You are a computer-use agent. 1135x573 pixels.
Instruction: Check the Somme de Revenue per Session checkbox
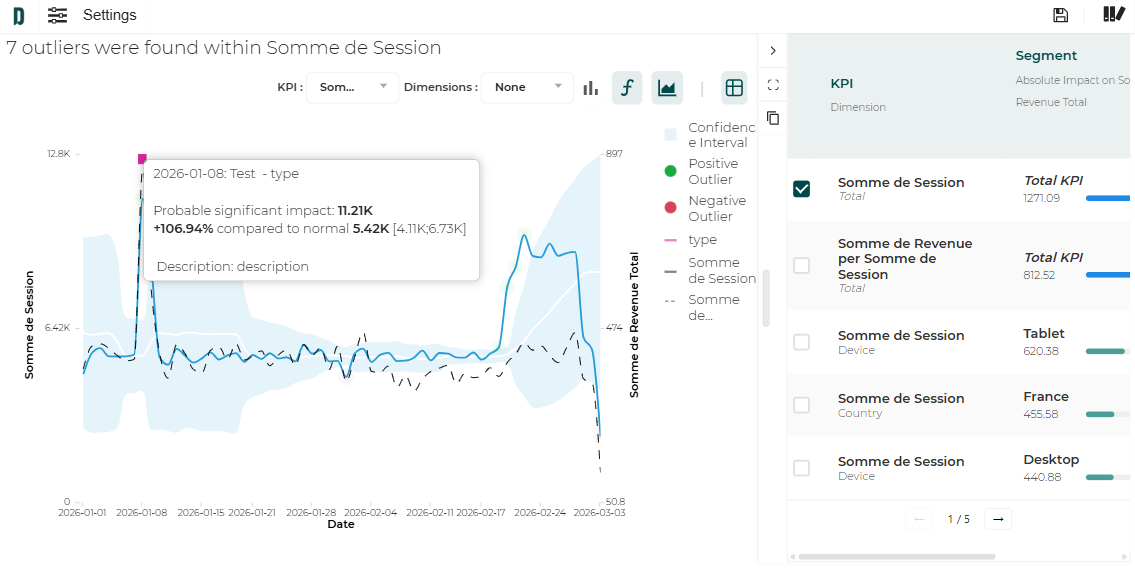click(x=801, y=265)
